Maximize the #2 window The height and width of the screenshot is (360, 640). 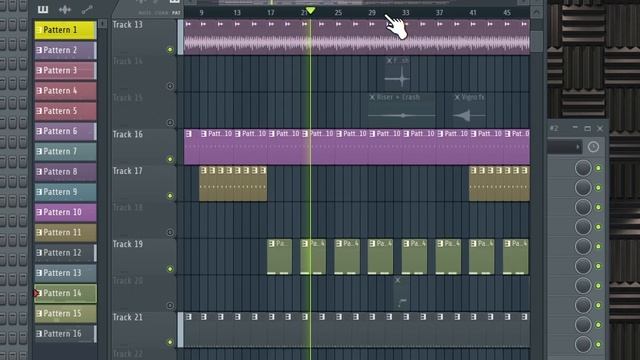[587, 129]
